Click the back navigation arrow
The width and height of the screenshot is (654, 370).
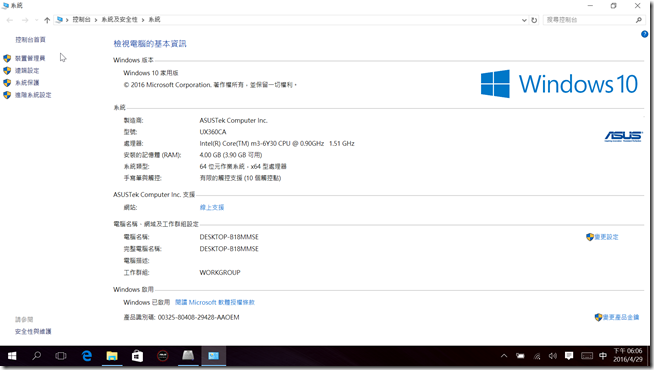(10, 20)
